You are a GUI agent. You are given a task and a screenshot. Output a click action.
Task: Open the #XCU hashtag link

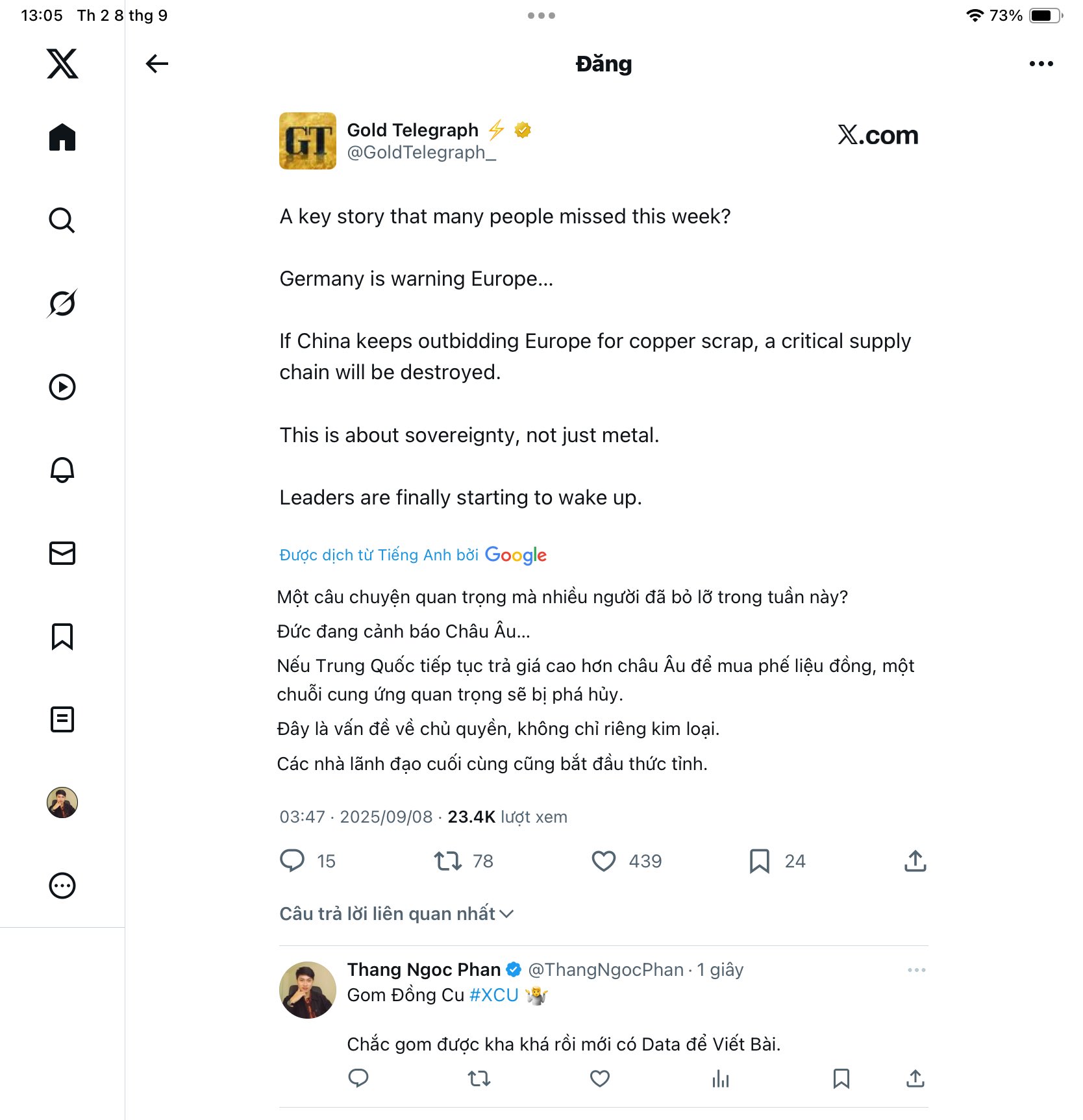click(x=493, y=995)
